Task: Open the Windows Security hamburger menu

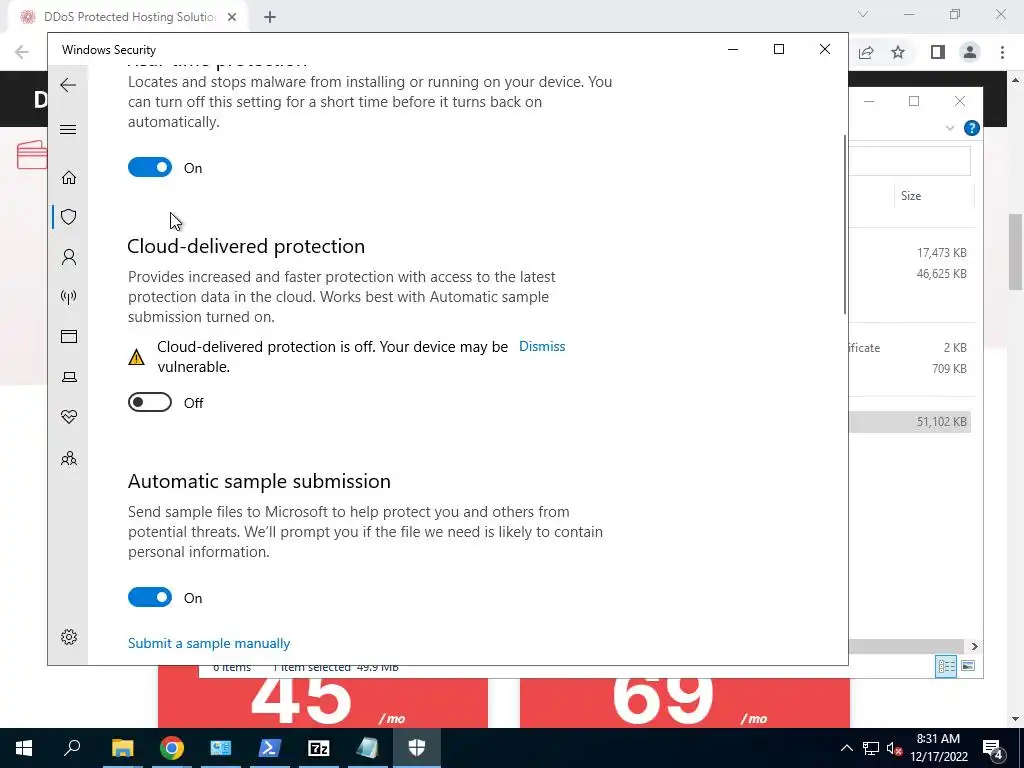Action: coord(68,129)
